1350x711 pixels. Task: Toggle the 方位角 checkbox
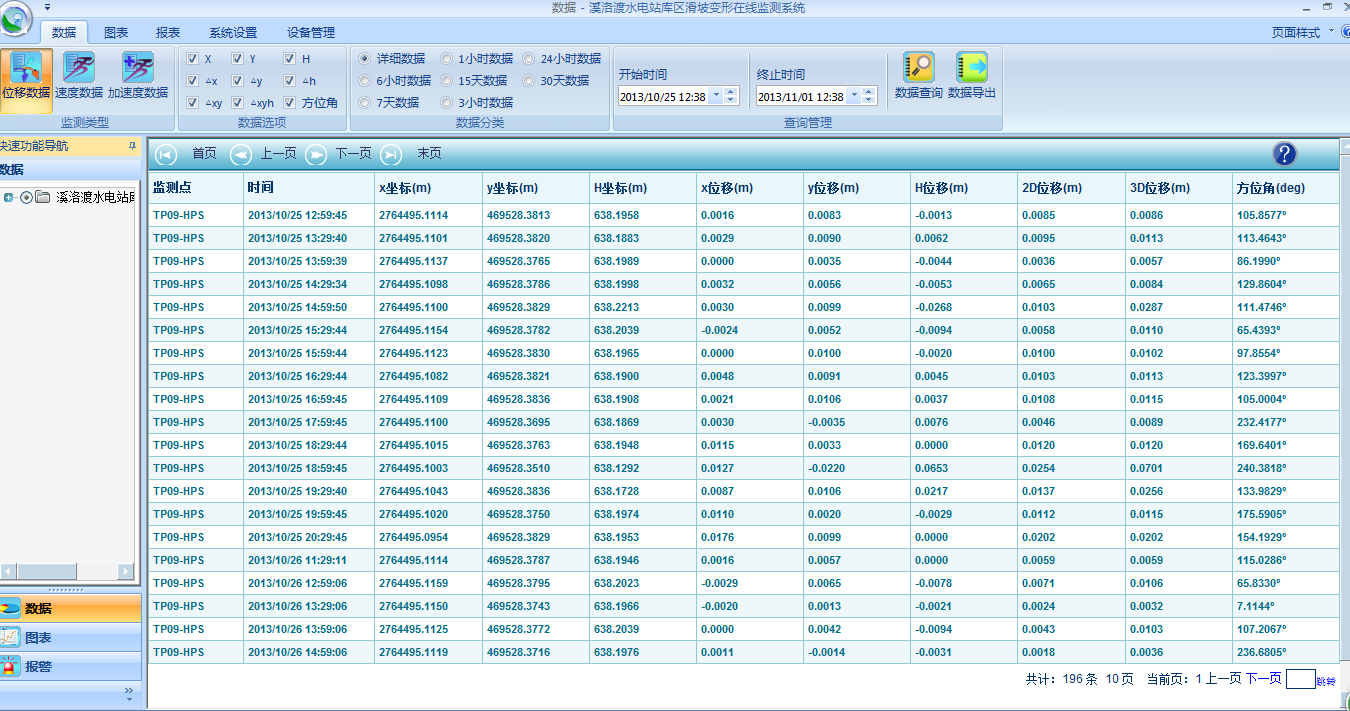tap(289, 103)
